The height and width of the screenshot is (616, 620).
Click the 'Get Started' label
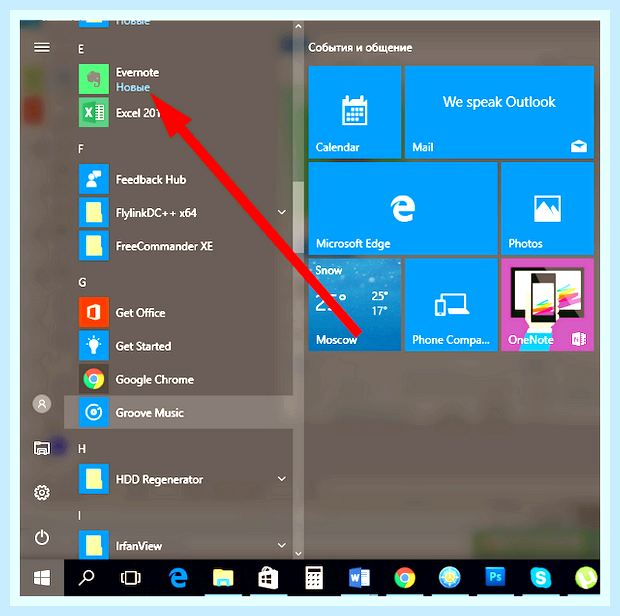(143, 346)
